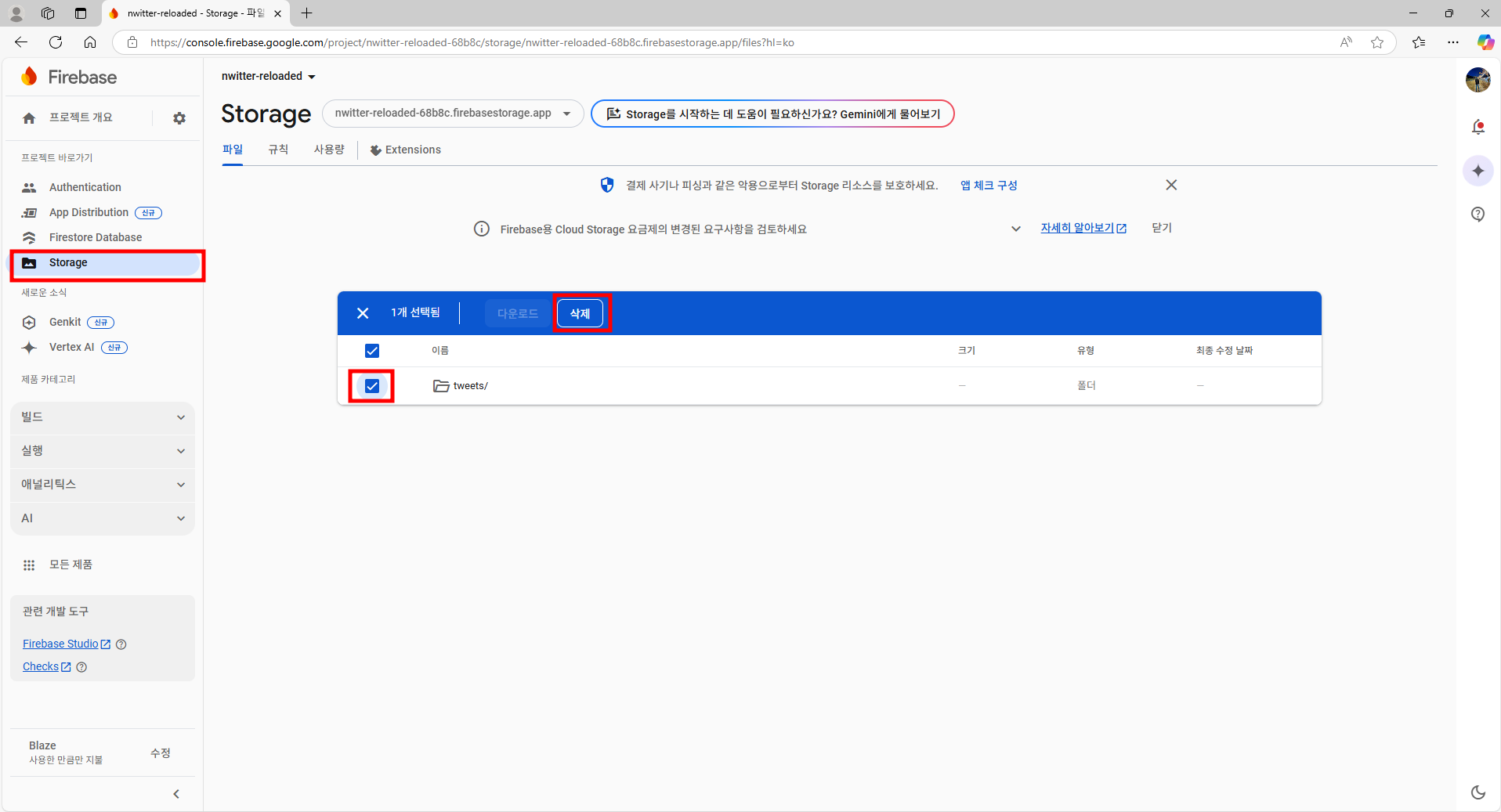Dismiss App Check banner with X
This screenshot has width=1501, height=812.
click(1171, 185)
